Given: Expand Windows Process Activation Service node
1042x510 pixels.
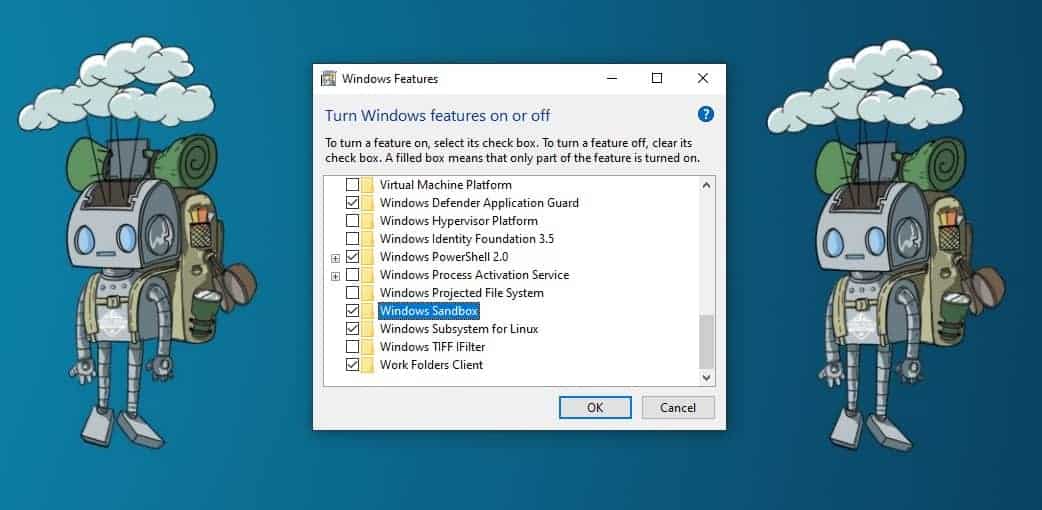Looking at the screenshot, I should pos(336,276).
